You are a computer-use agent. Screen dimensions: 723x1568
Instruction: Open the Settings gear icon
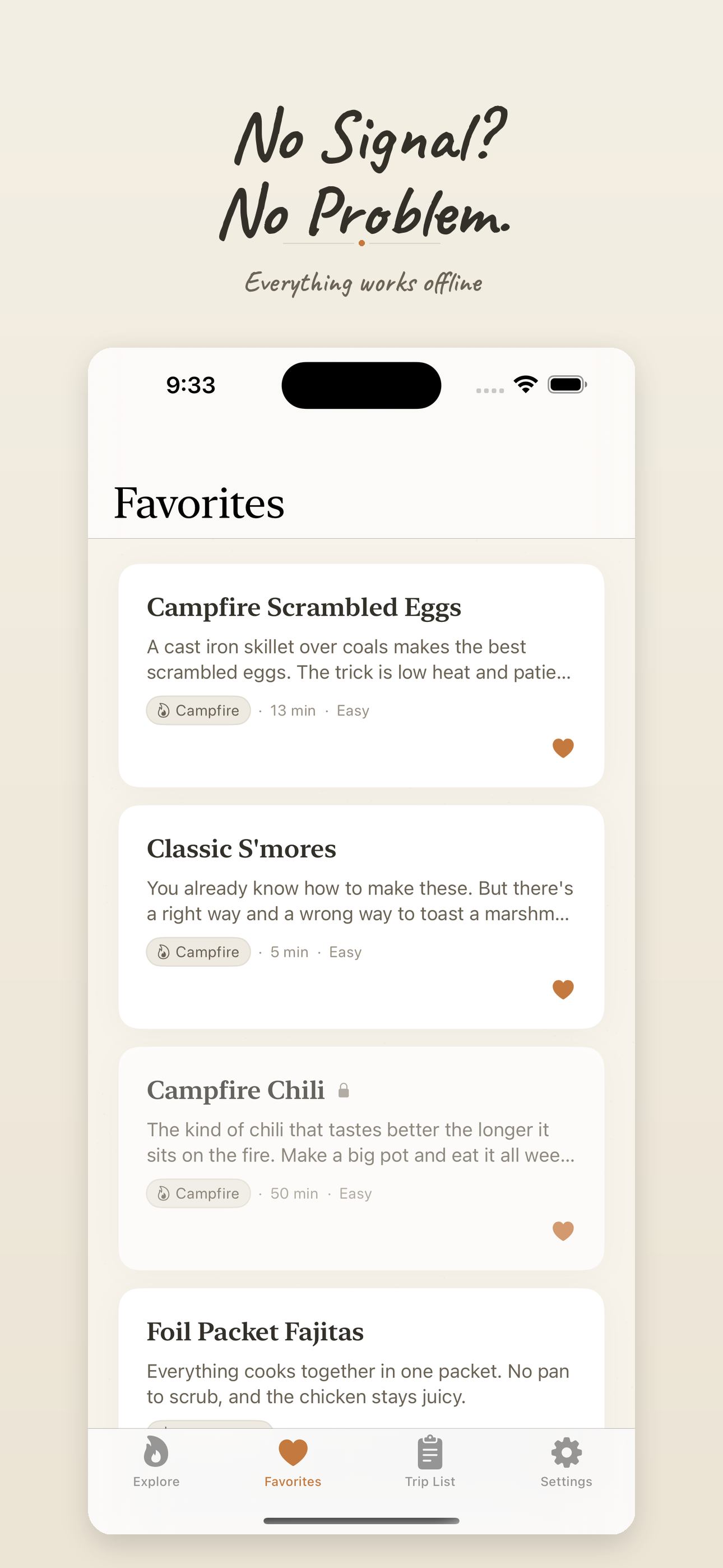pyautogui.click(x=566, y=1452)
